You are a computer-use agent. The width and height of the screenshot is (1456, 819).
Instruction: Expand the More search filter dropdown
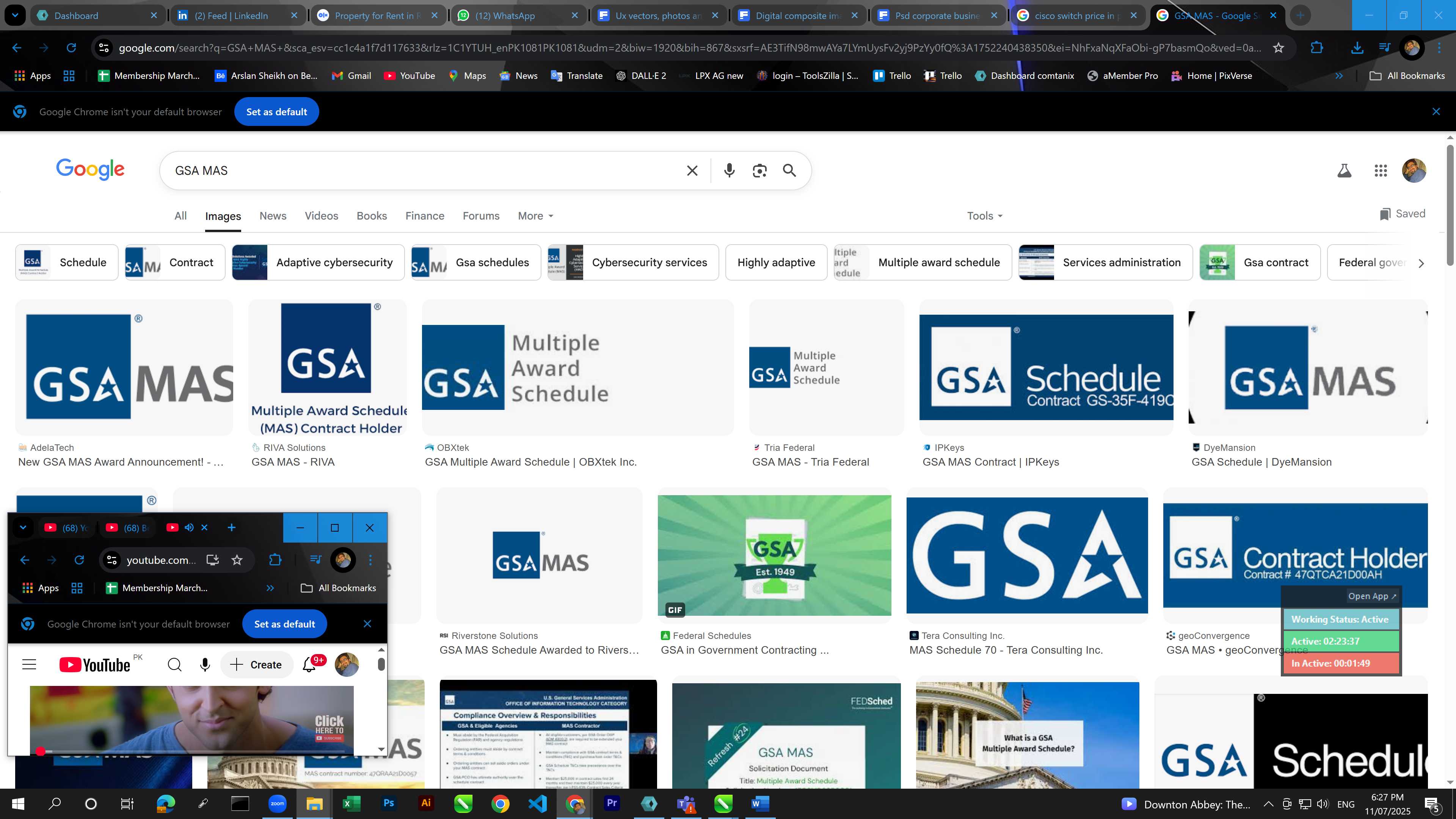(535, 216)
